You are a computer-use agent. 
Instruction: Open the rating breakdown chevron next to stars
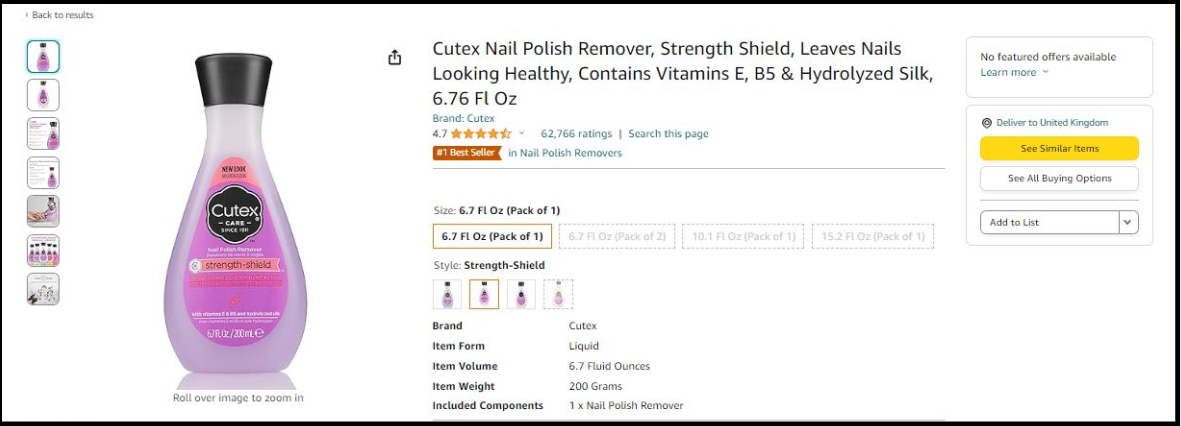pos(521,133)
